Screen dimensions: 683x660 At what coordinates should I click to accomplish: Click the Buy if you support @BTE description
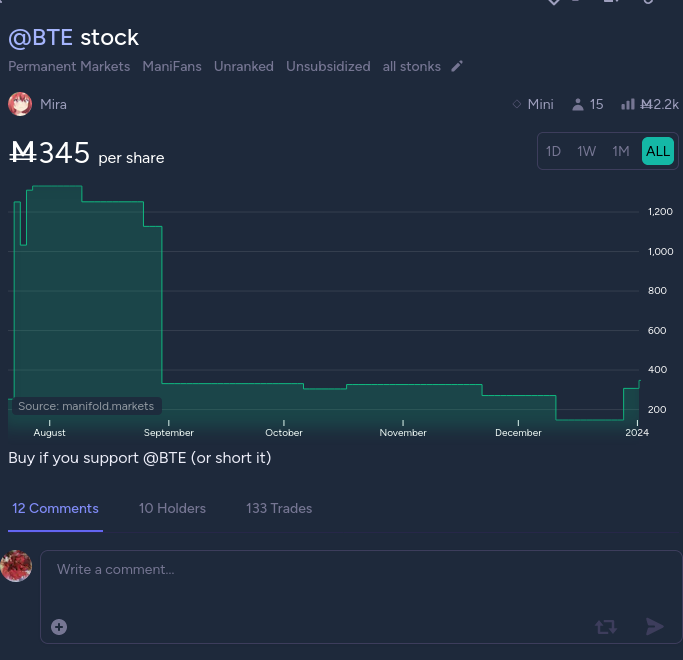click(x=140, y=458)
